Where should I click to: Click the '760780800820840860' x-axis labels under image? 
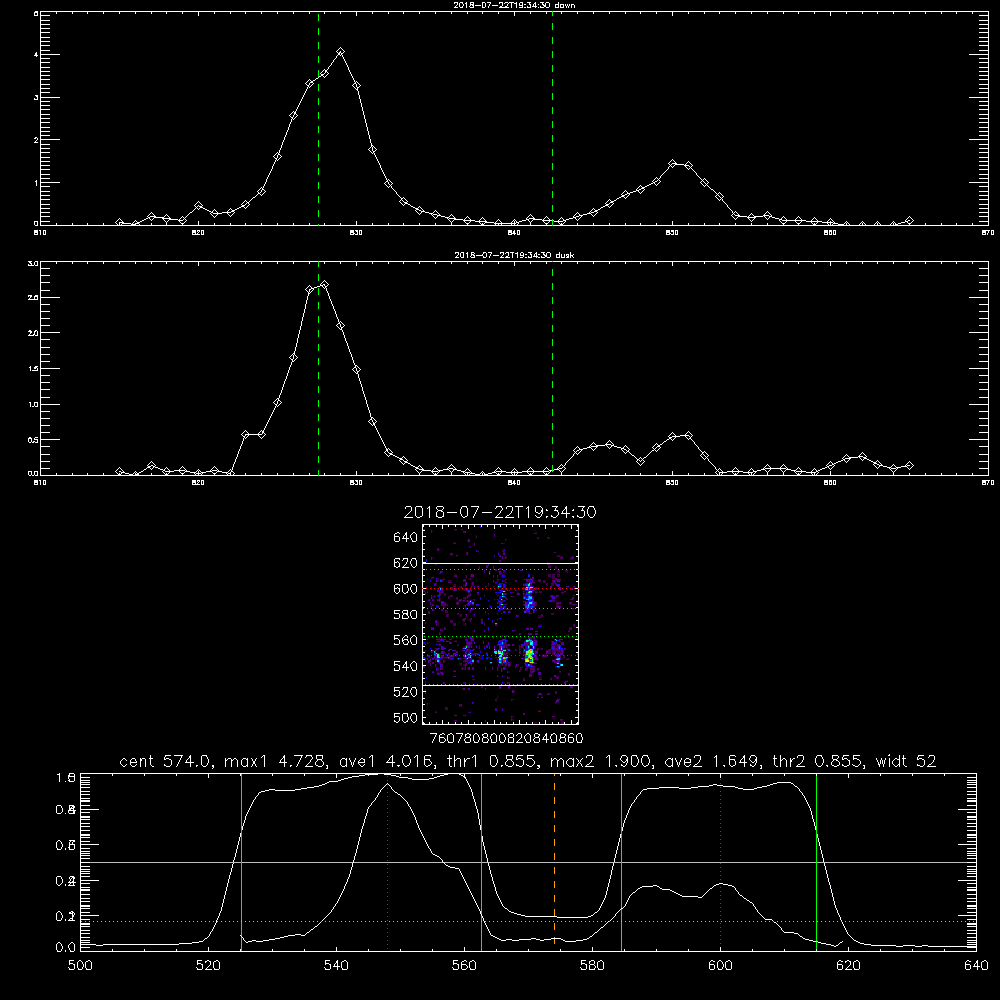pyautogui.click(x=506, y=738)
